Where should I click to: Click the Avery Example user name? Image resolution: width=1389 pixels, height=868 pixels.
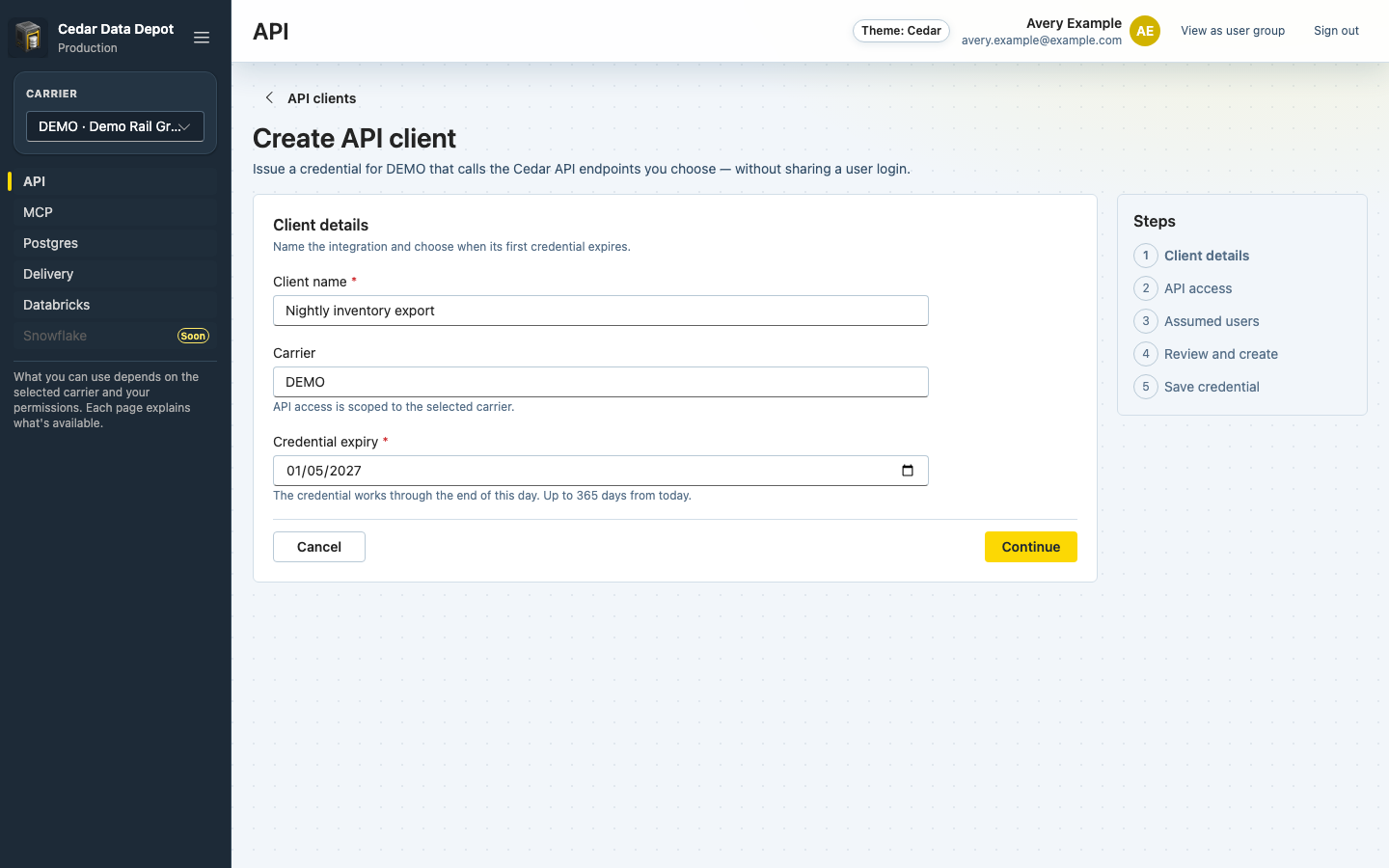[x=1074, y=23]
